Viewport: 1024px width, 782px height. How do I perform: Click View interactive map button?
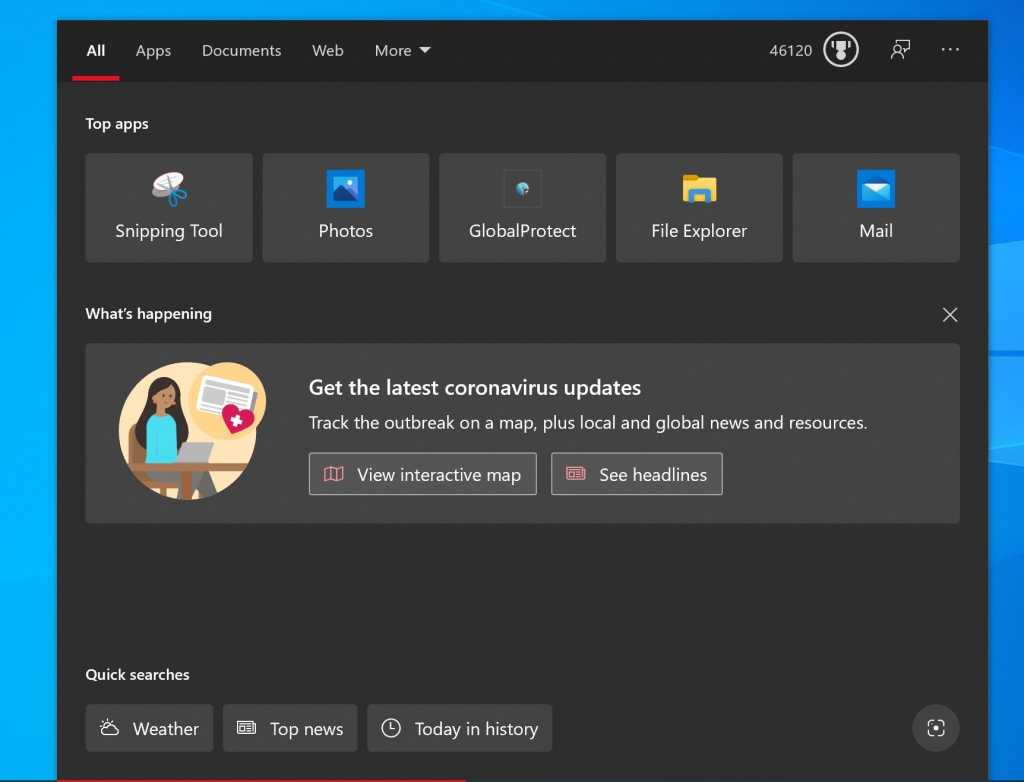coord(423,474)
